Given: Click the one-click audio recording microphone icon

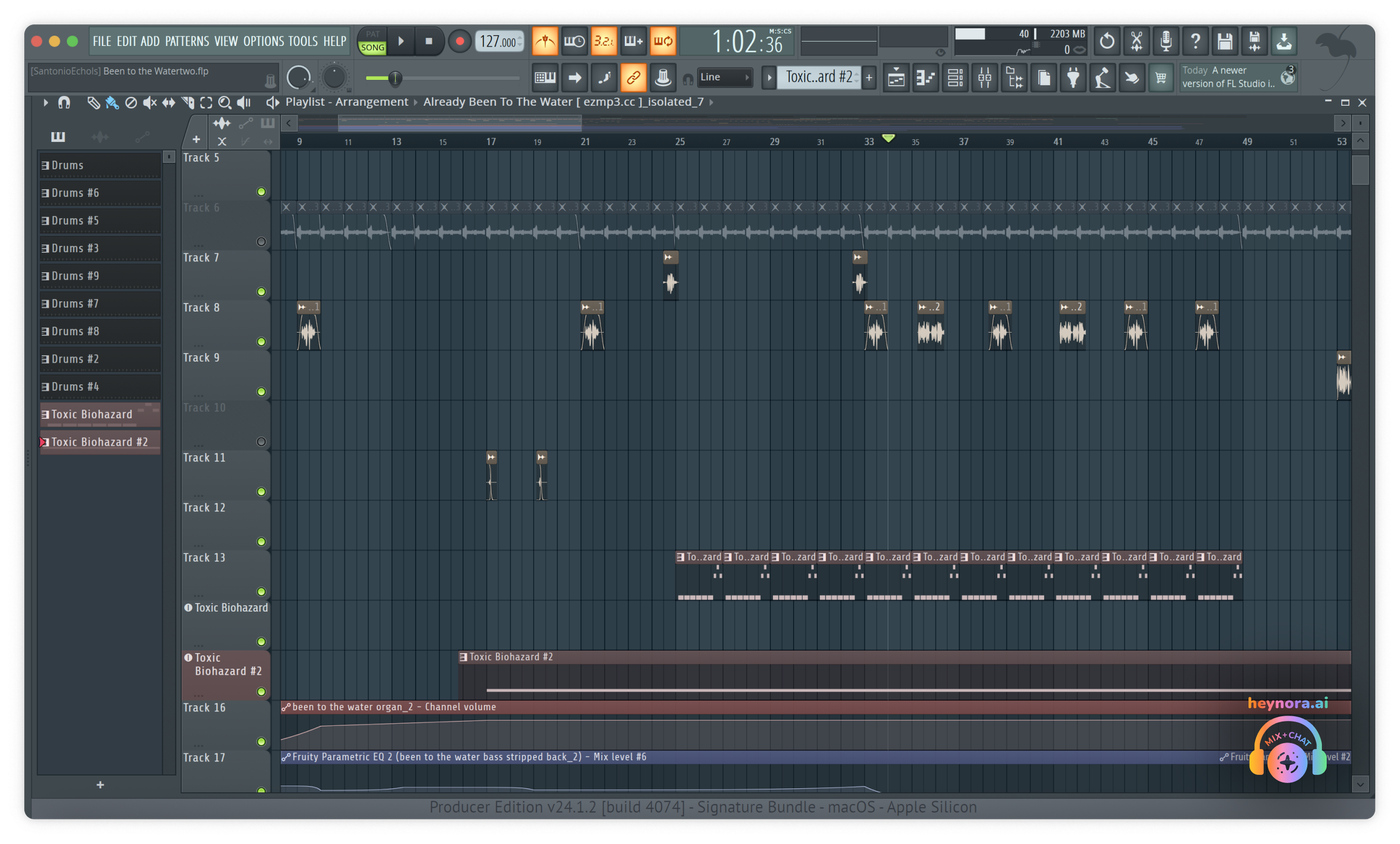Looking at the screenshot, I should 1165,41.
